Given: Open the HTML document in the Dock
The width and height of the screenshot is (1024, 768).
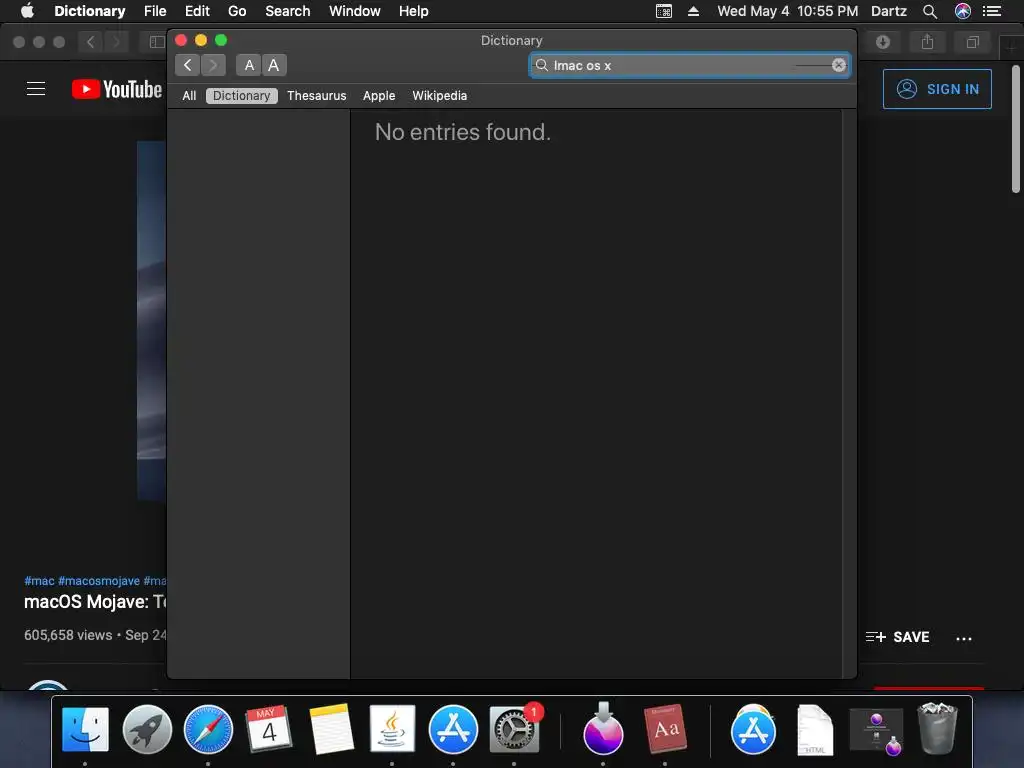Looking at the screenshot, I should click(815, 729).
